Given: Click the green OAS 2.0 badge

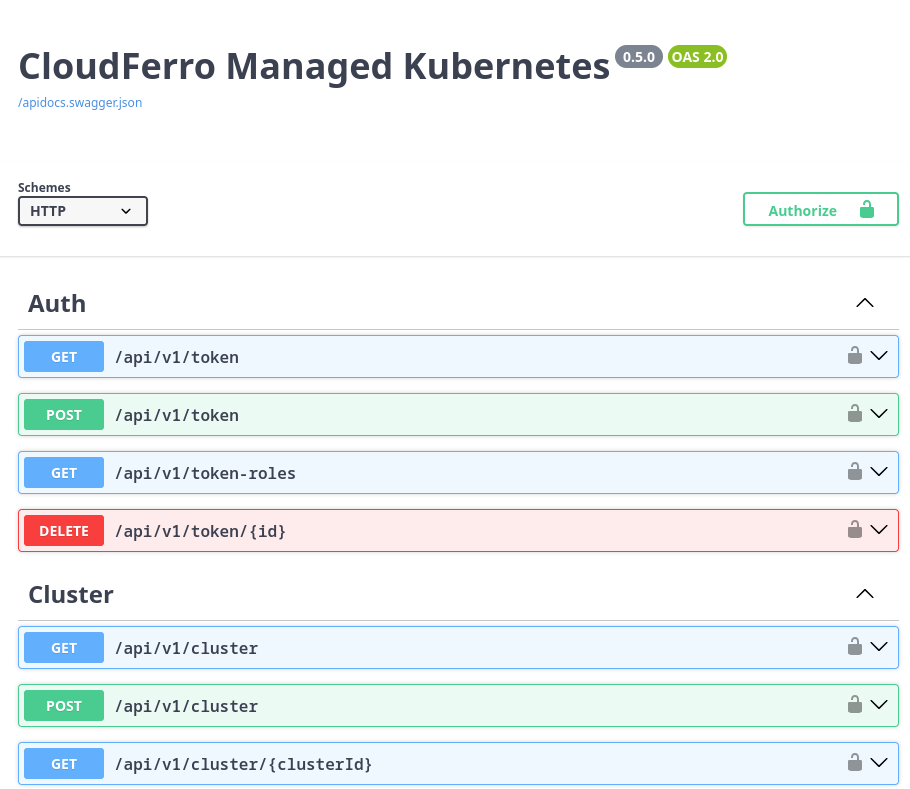Looking at the screenshot, I should click(697, 56).
